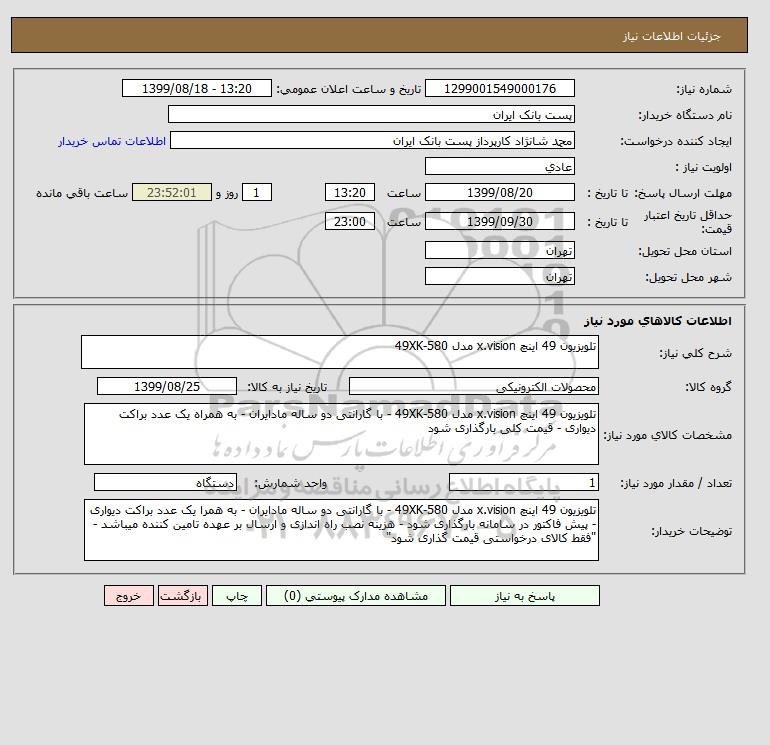Click the label واحد شمارش

(290, 483)
